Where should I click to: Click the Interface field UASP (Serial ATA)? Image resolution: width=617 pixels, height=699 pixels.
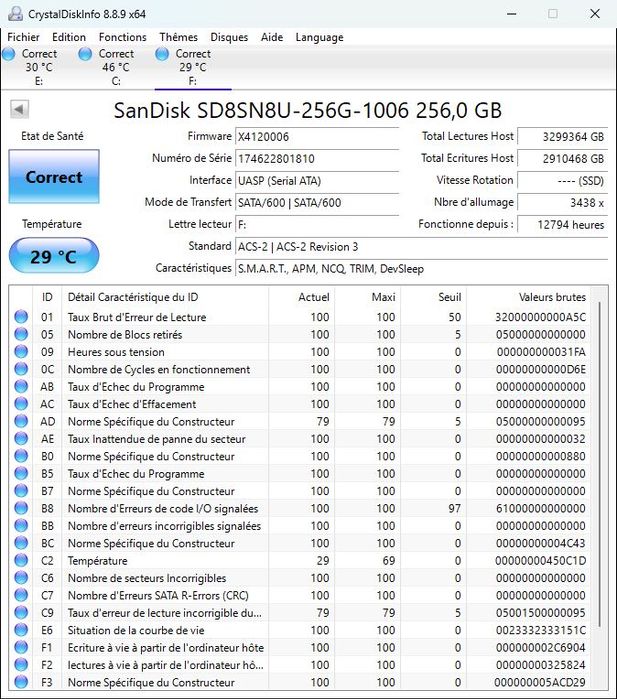(317, 181)
